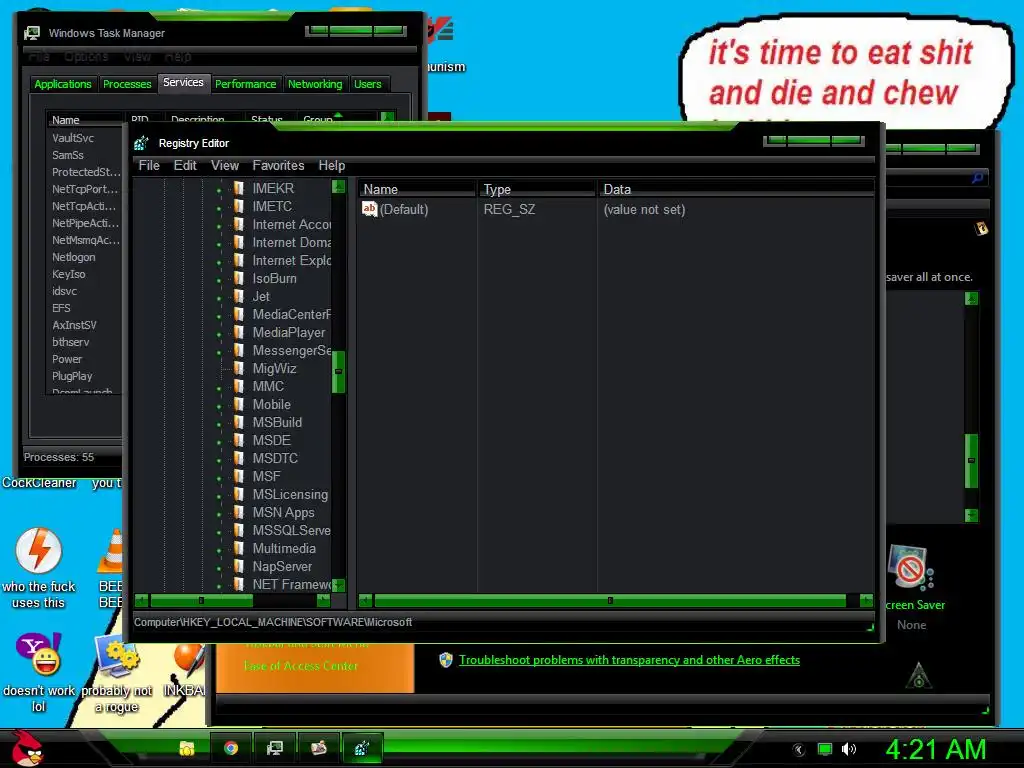Expand the IMETC registry key

click(x=219, y=208)
